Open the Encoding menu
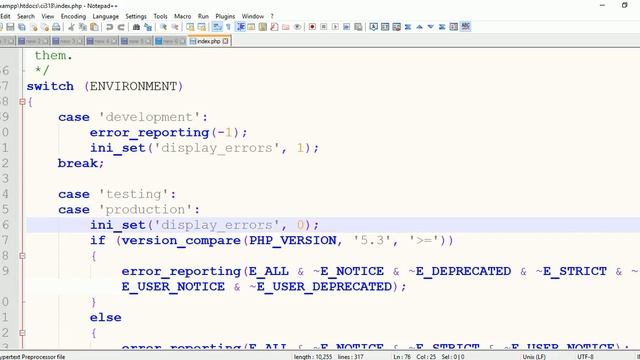The image size is (640, 360). (x=73, y=16)
